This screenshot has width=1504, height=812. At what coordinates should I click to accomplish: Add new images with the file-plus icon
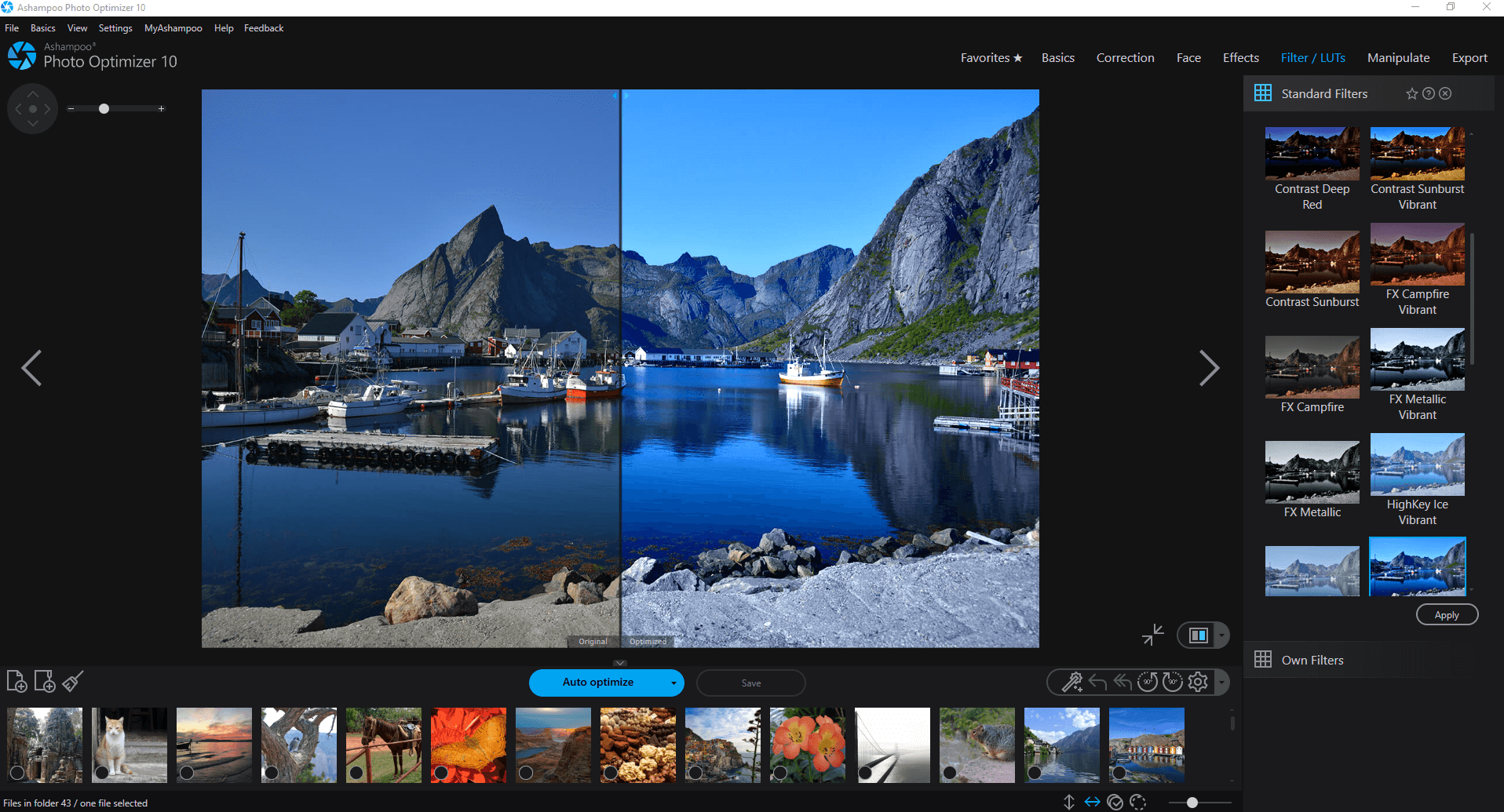[17, 682]
